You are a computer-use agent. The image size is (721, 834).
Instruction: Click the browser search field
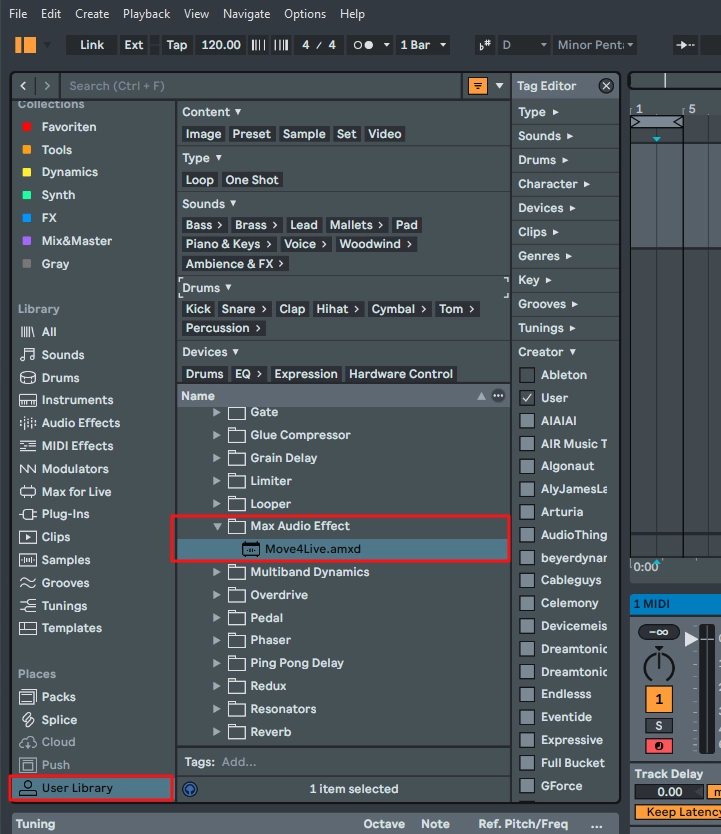261,86
